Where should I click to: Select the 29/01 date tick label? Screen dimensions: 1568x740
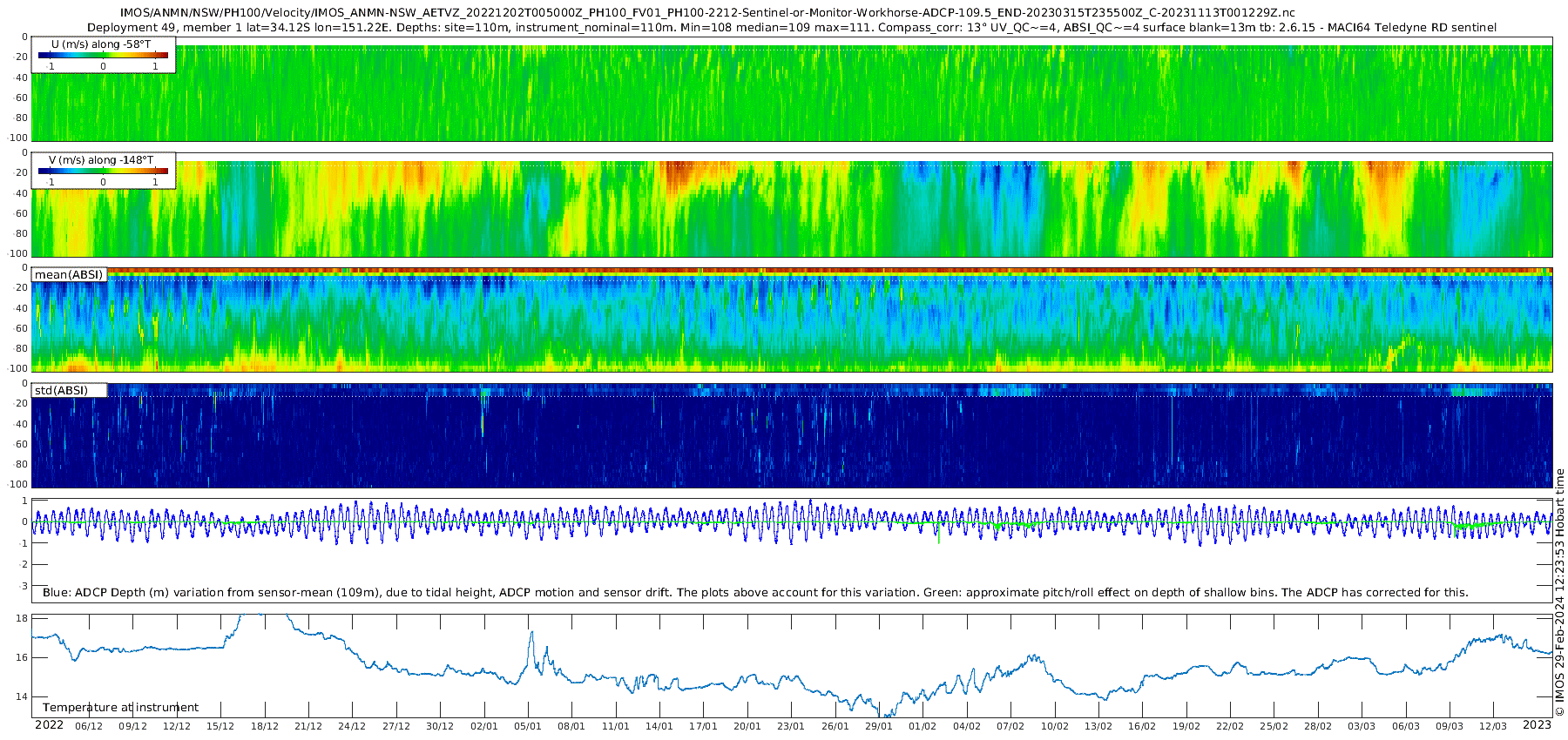(x=878, y=726)
